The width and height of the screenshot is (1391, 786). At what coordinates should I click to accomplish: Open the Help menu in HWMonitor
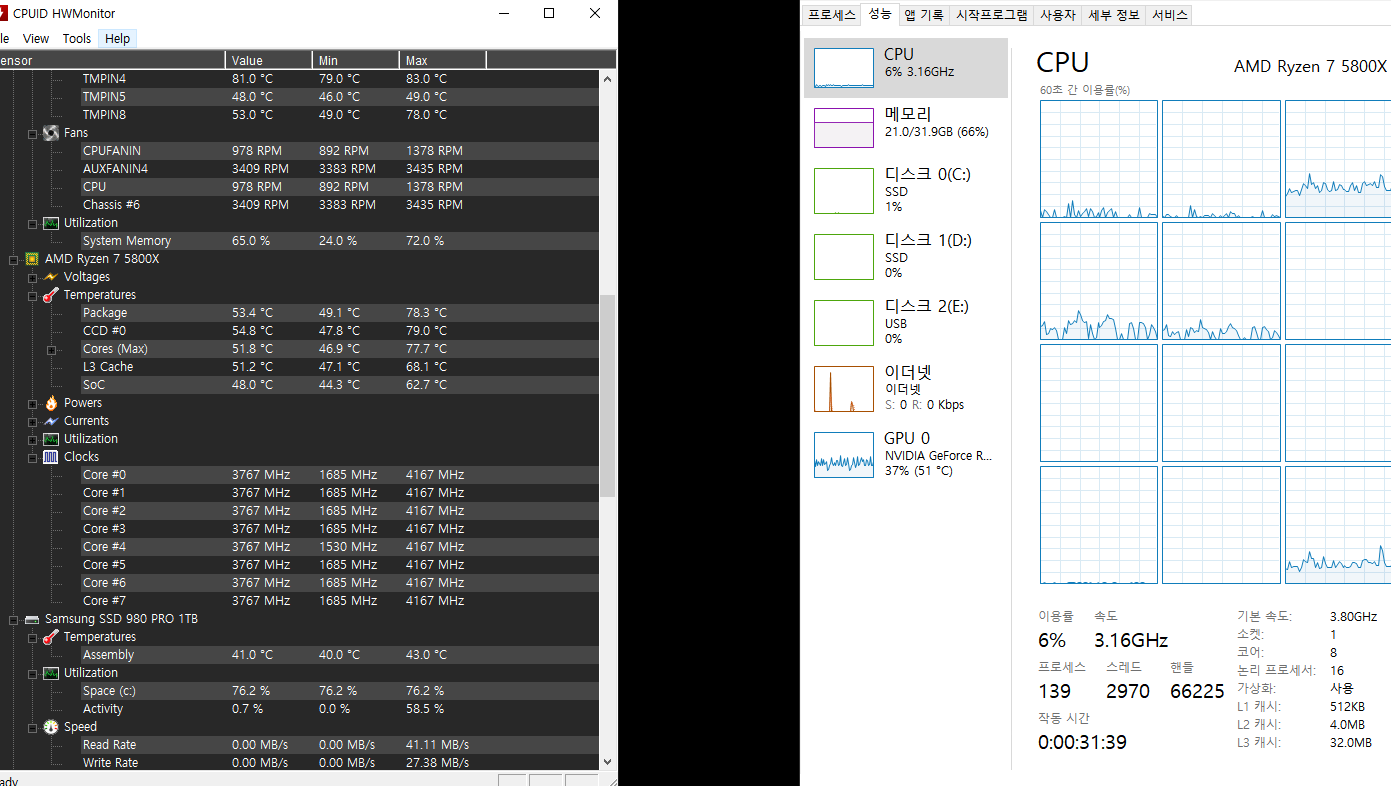(117, 39)
